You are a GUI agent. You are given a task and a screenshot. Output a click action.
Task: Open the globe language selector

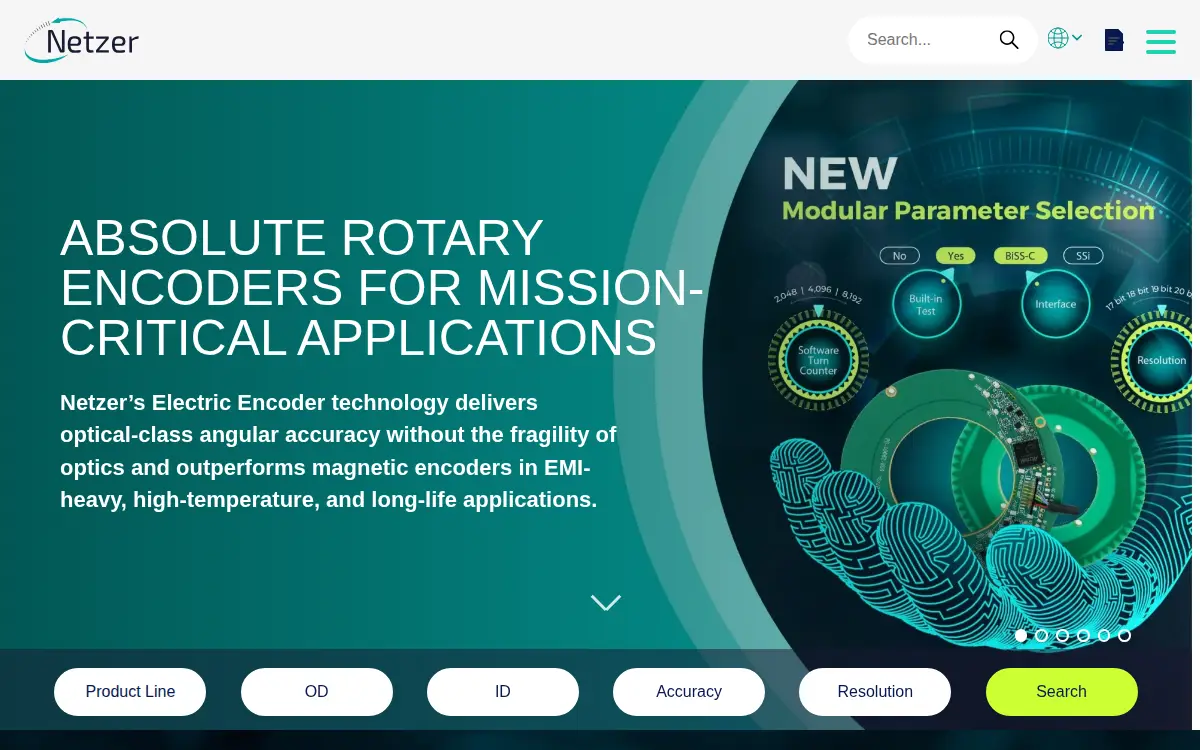(1065, 39)
